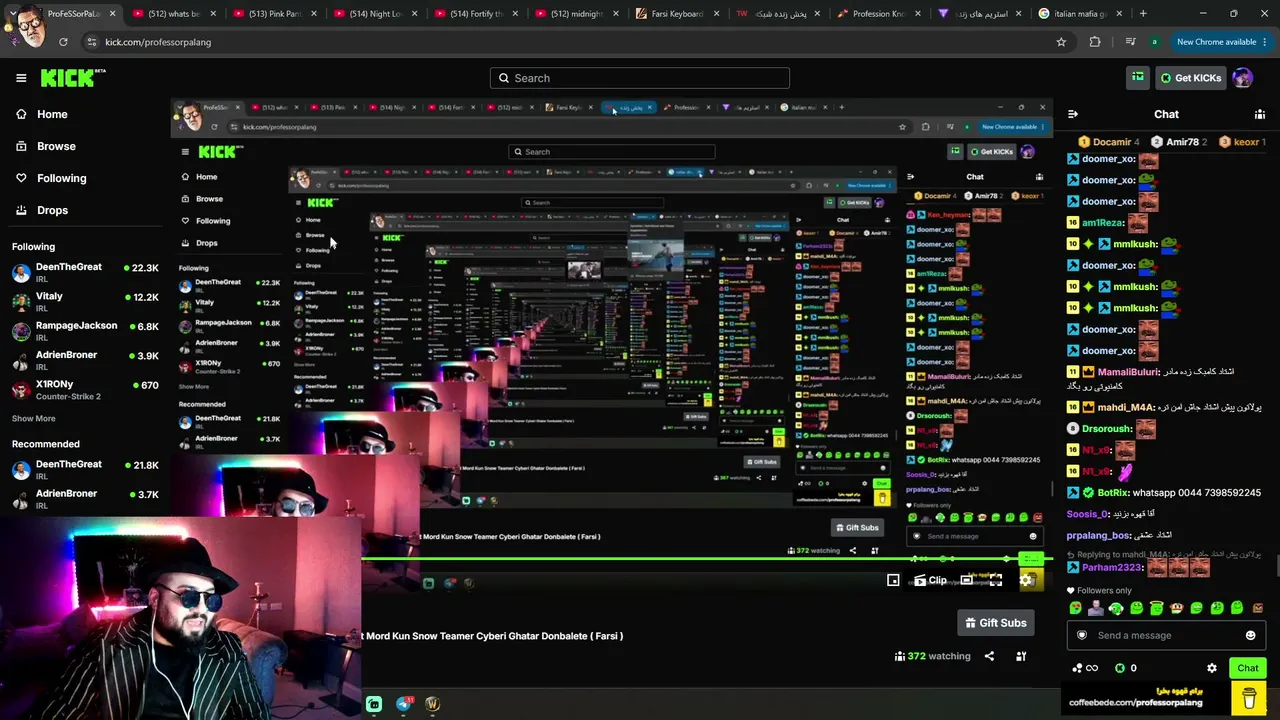Open X1RONy's Counter-Strike 2 channel
This screenshot has height=720, width=1280.
click(85, 390)
